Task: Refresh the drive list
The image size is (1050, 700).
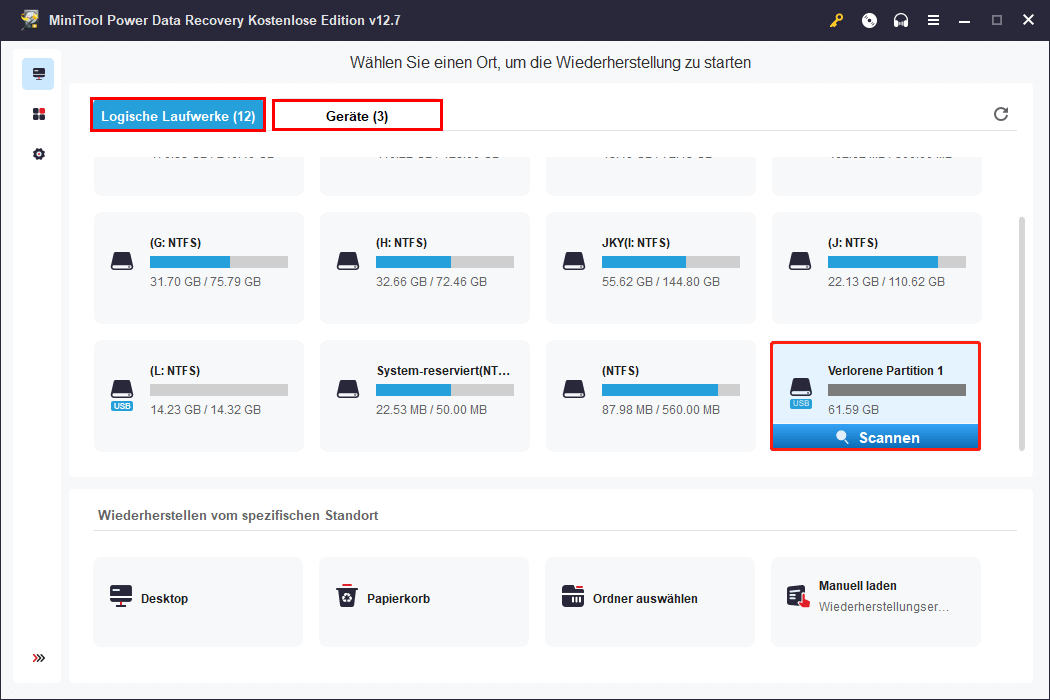Action: [1000, 114]
